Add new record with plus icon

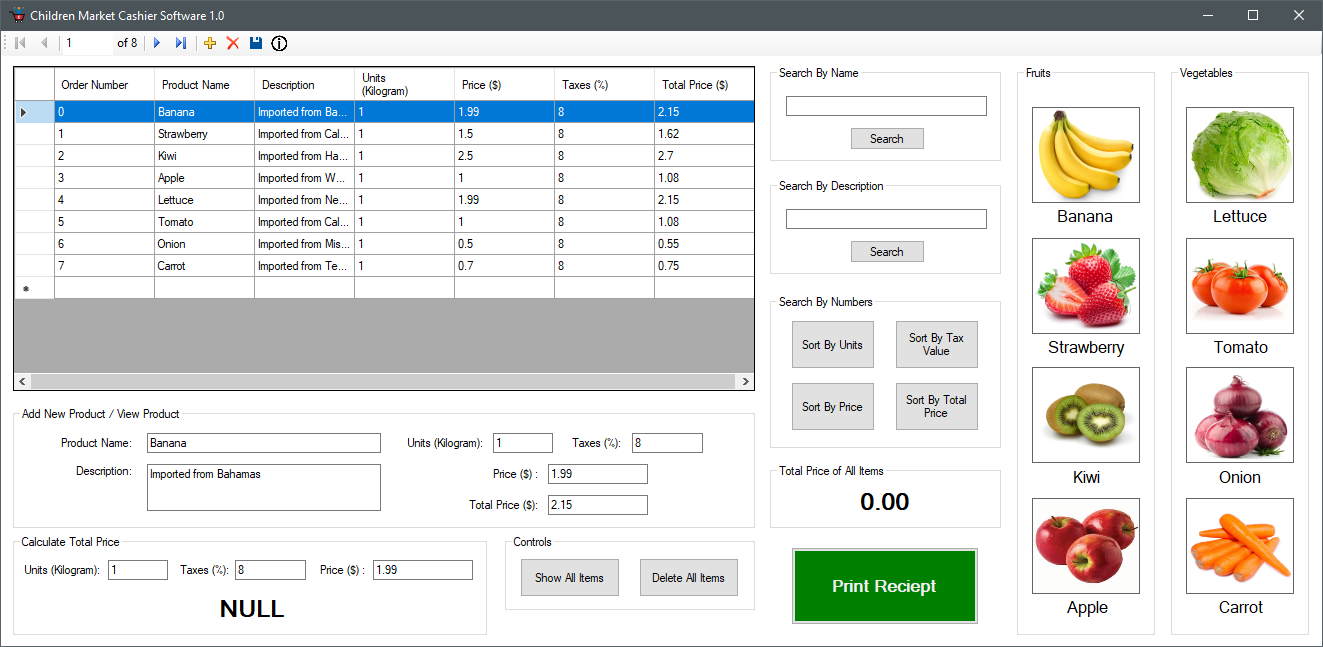(210, 43)
